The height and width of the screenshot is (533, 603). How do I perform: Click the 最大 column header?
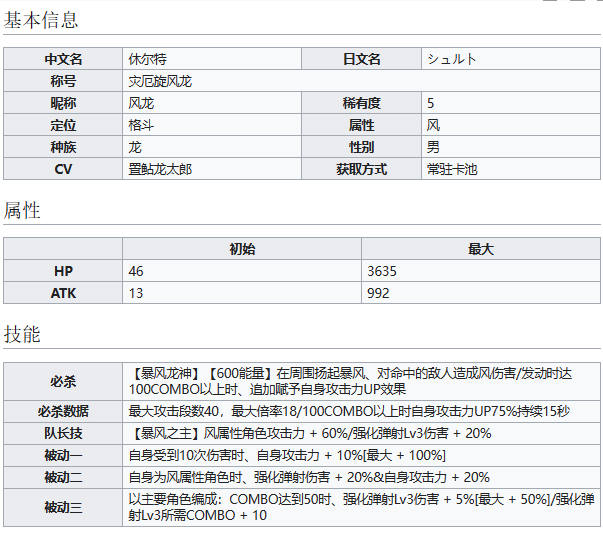[481, 249]
